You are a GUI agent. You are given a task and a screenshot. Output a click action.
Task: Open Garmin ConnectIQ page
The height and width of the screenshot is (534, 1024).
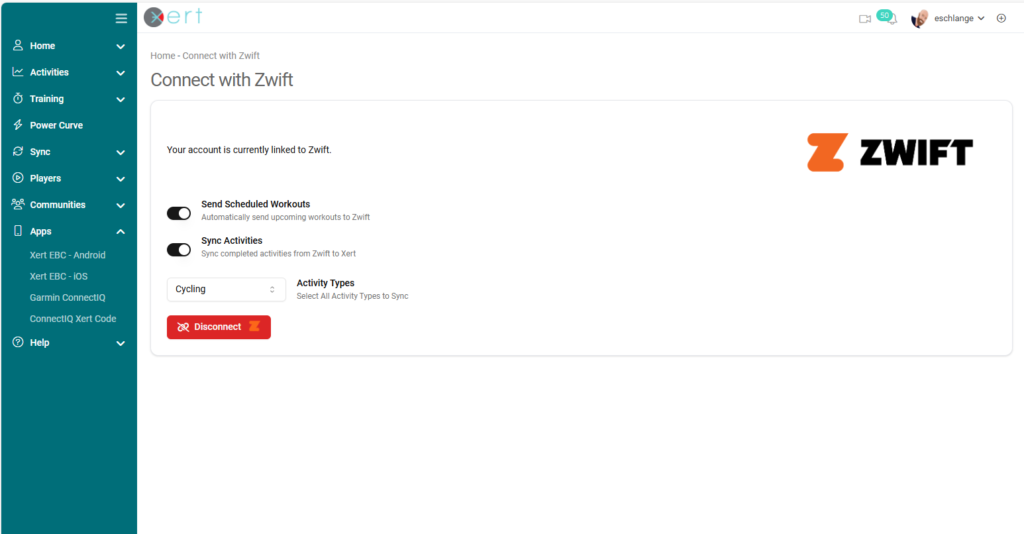pyautogui.click(x=67, y=297)
